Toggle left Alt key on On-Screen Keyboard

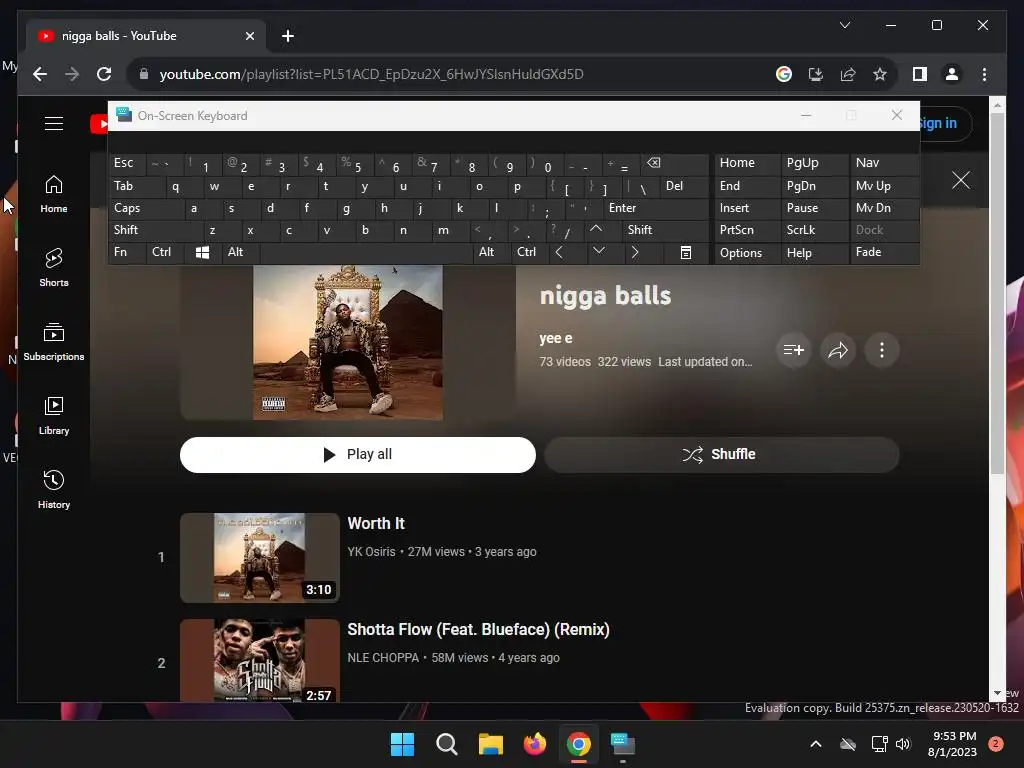pos(240,252)
